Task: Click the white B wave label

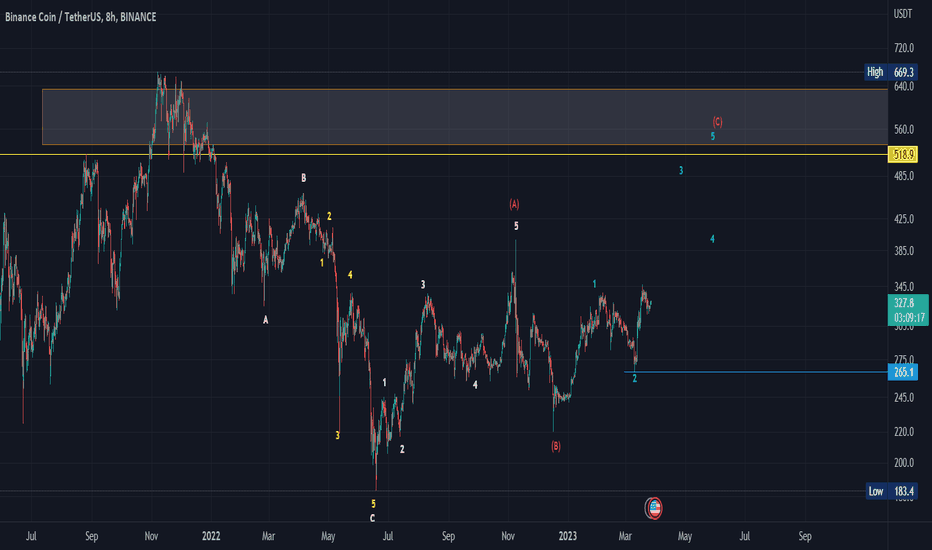Action: pyautogui.click(x=304, y=178)
